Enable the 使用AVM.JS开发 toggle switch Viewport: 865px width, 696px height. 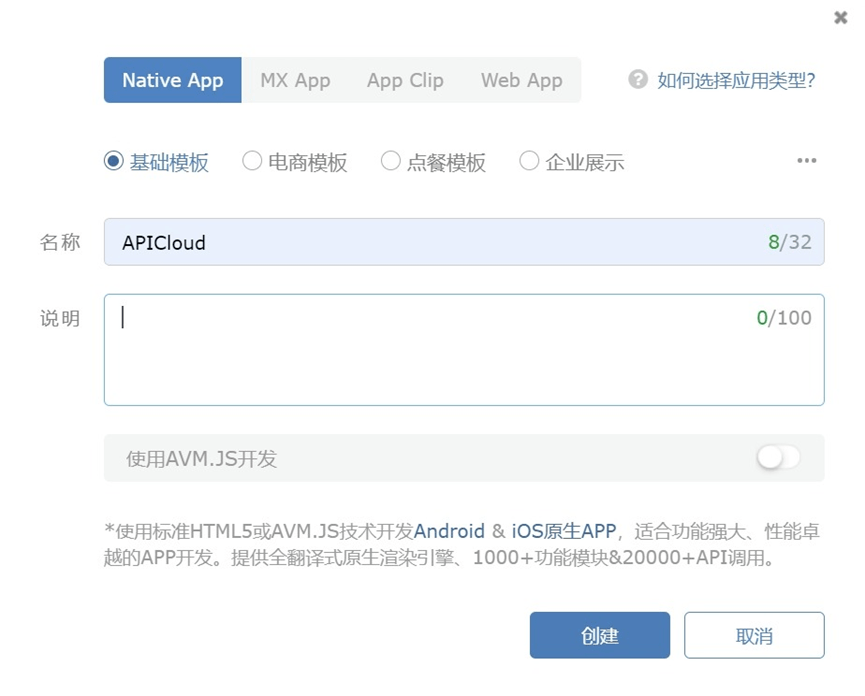point(778,457)
